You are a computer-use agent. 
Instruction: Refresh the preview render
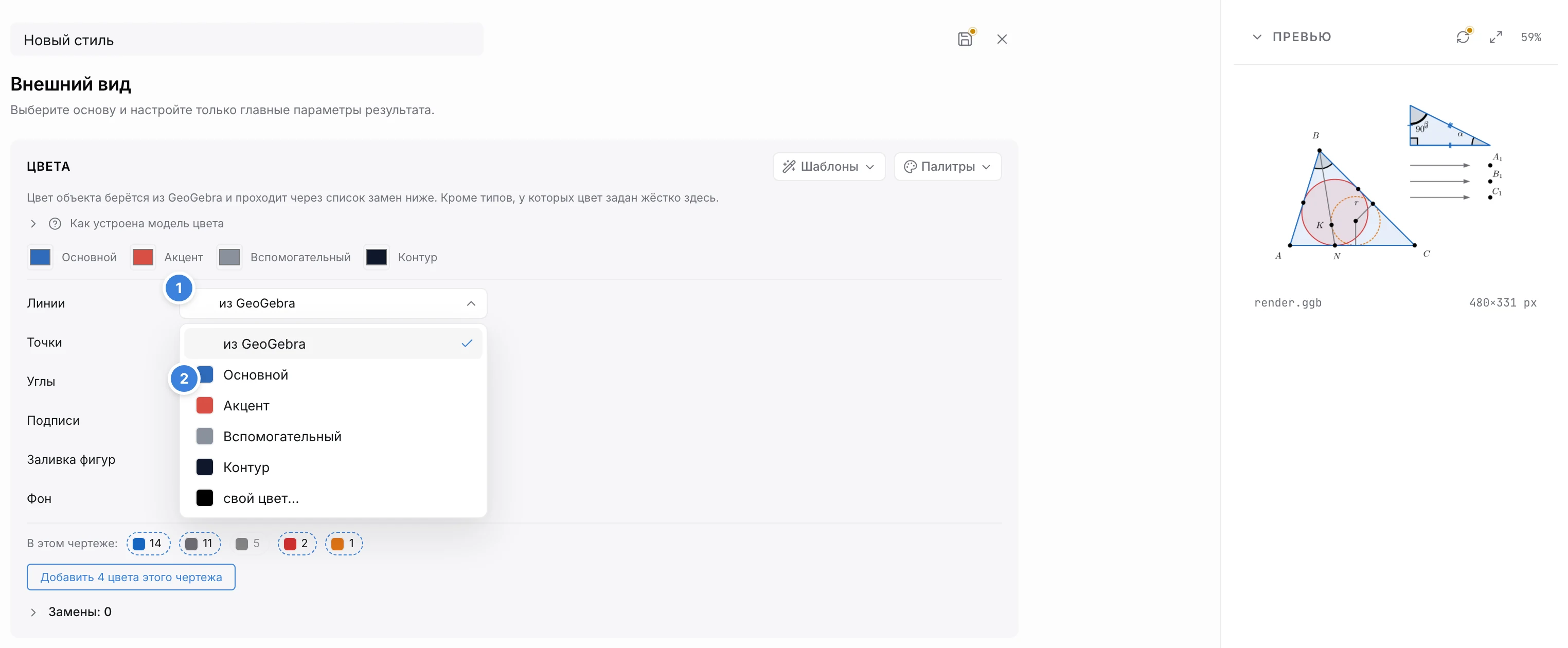point(1463,37)
